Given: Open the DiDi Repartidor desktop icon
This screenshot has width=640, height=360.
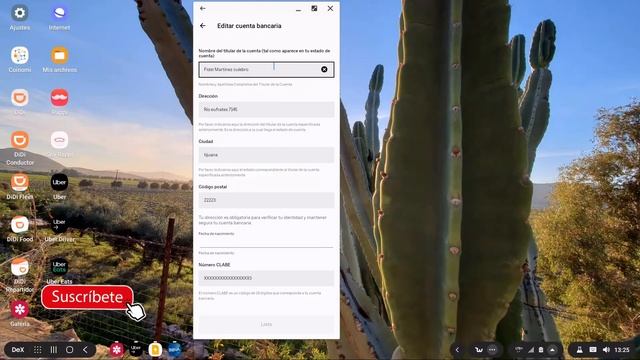Looking at the screenshot, I should (x=20, y=267).
